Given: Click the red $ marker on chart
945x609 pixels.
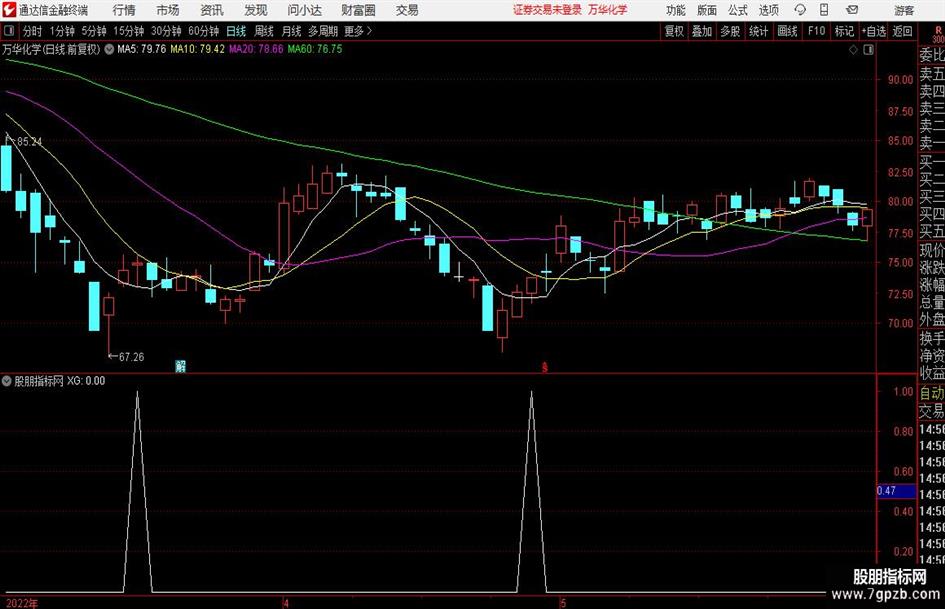Looking at the screenshot, I should (545, 367).
